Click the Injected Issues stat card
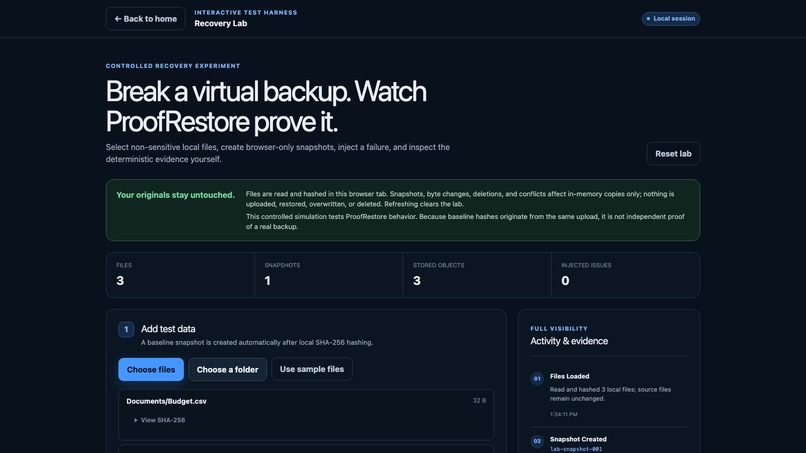 625,275
